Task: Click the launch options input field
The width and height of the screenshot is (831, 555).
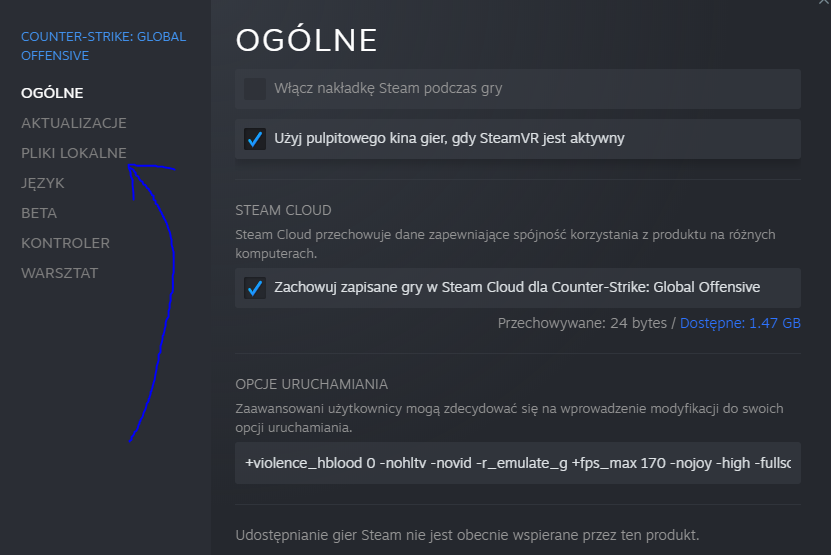Action: 518,463
